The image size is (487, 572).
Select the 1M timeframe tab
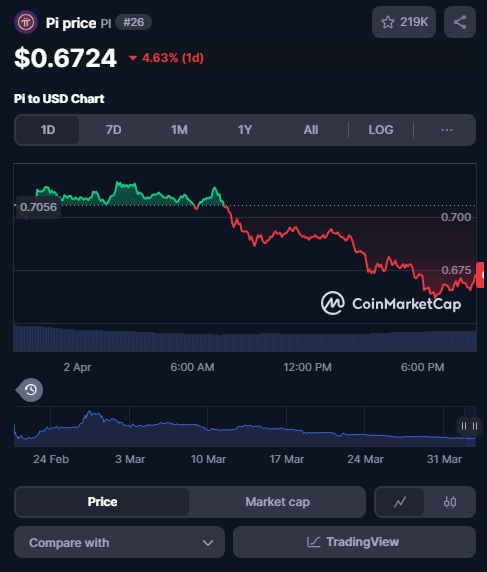click(179, 130)
